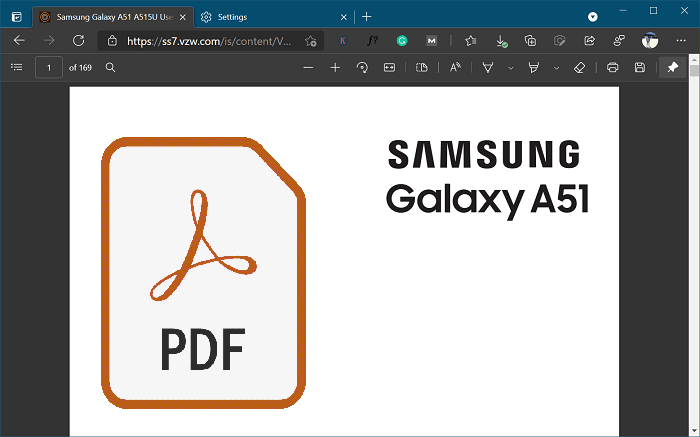Open the feedback toolbar icon

(x=619, y=41)
